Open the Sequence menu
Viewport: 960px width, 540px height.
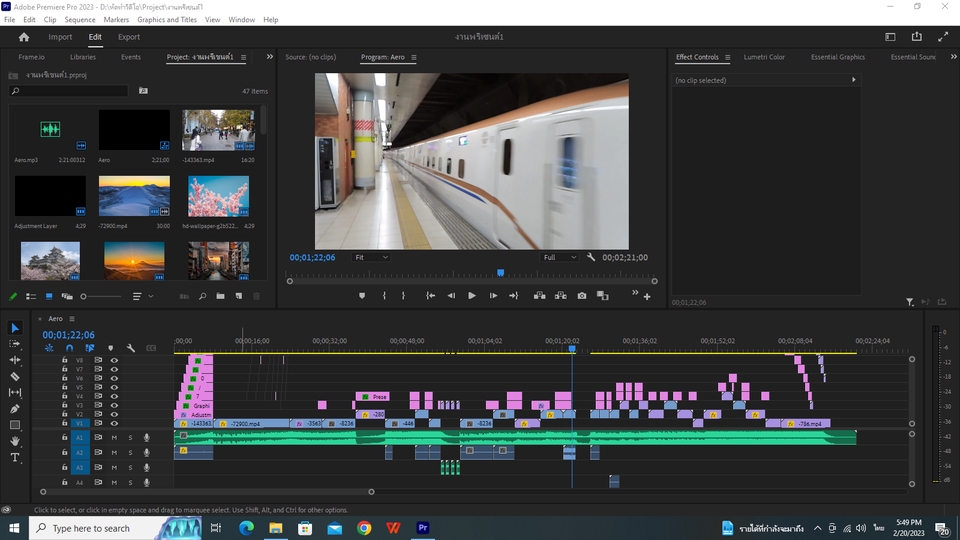point(80,19)
